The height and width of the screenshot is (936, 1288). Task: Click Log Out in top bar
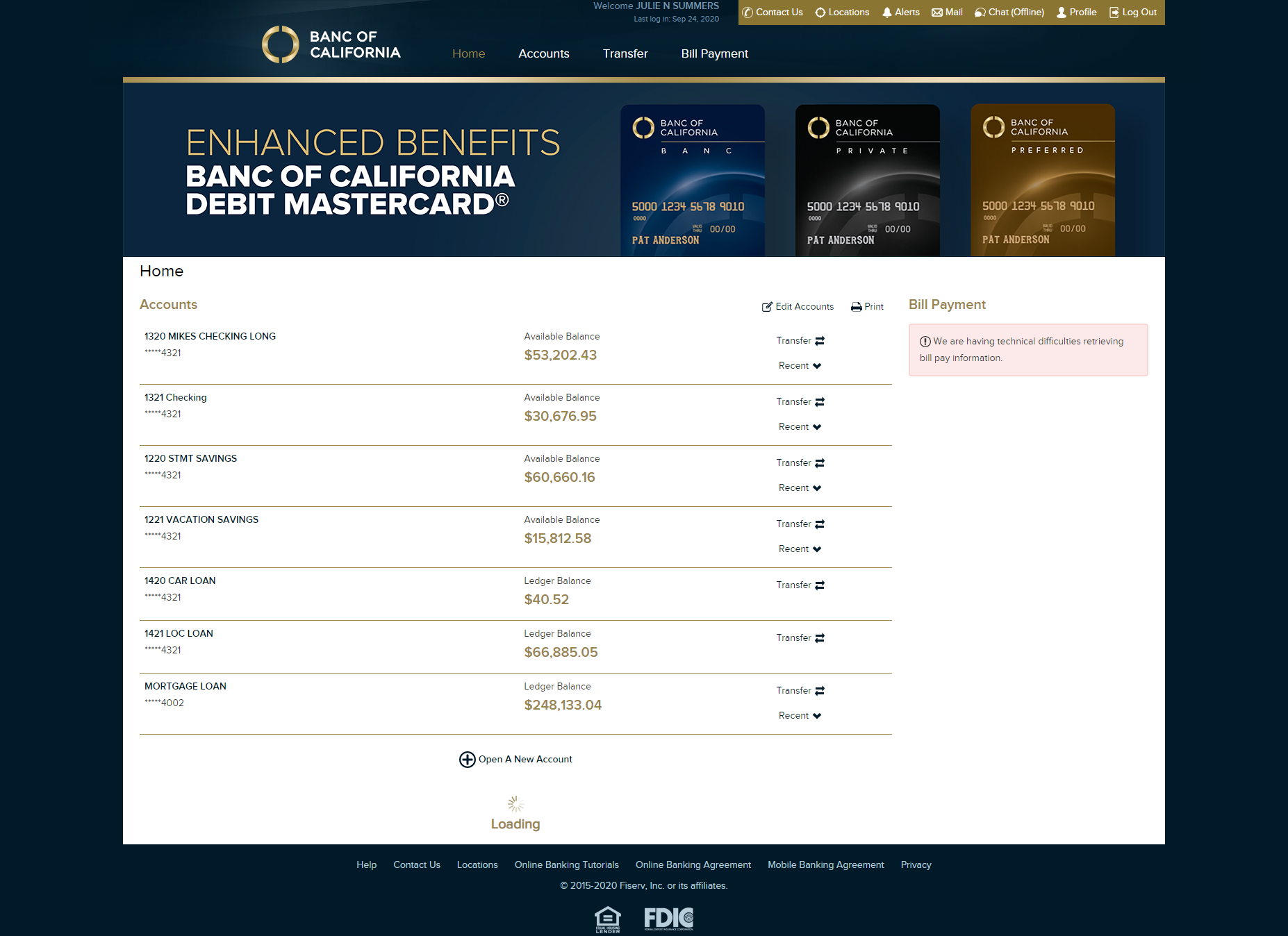[x=1133, y=12]
